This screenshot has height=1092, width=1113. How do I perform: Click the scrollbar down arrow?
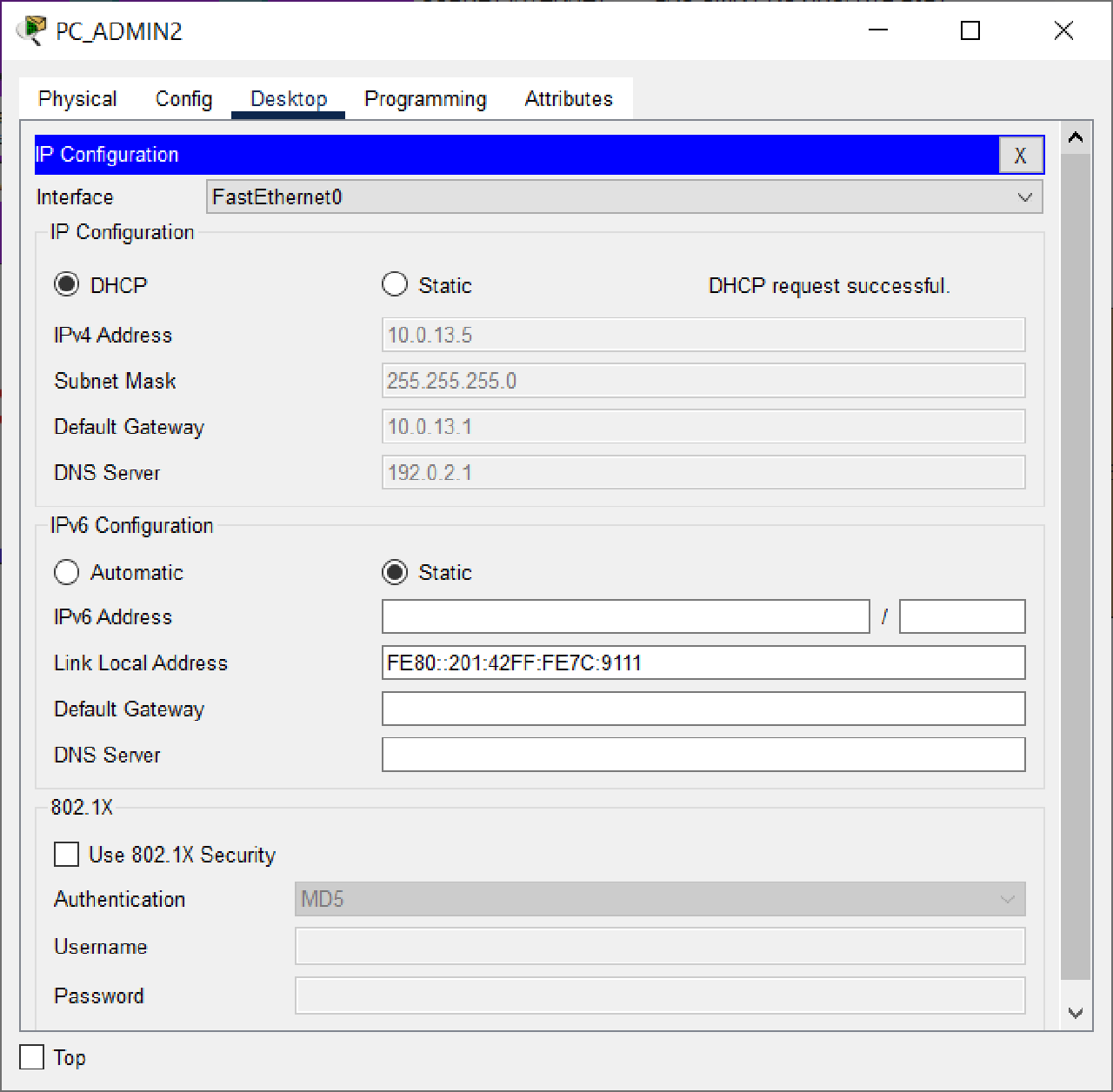1076,1013
